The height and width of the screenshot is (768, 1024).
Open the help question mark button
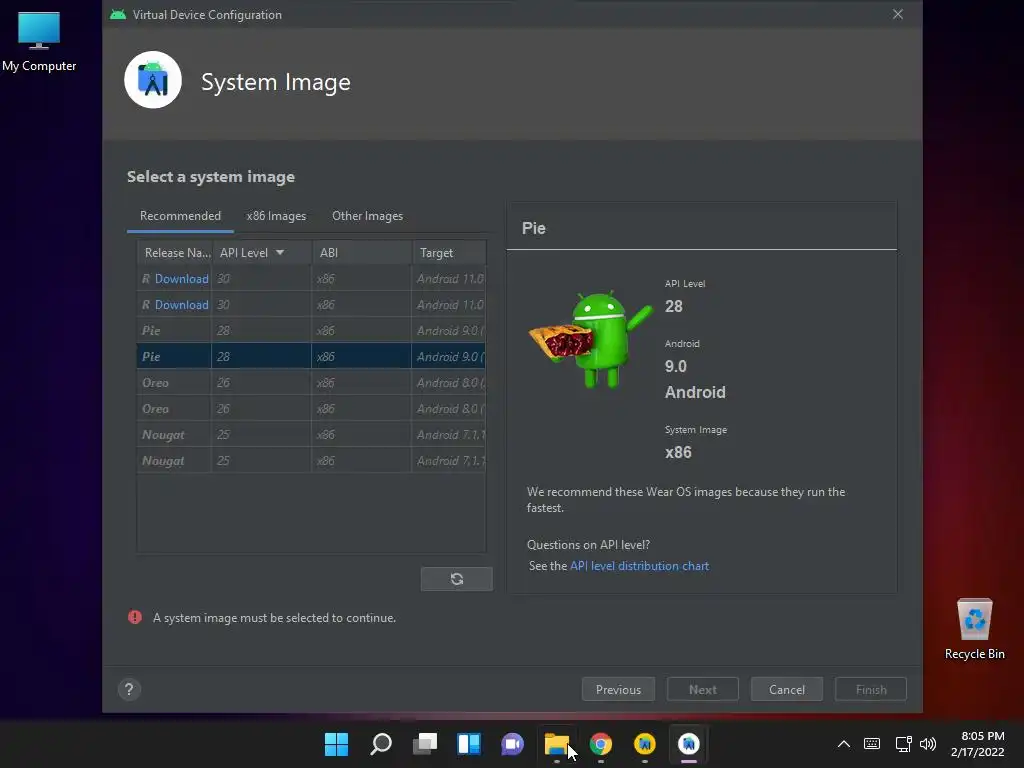(x=129, y=689)
